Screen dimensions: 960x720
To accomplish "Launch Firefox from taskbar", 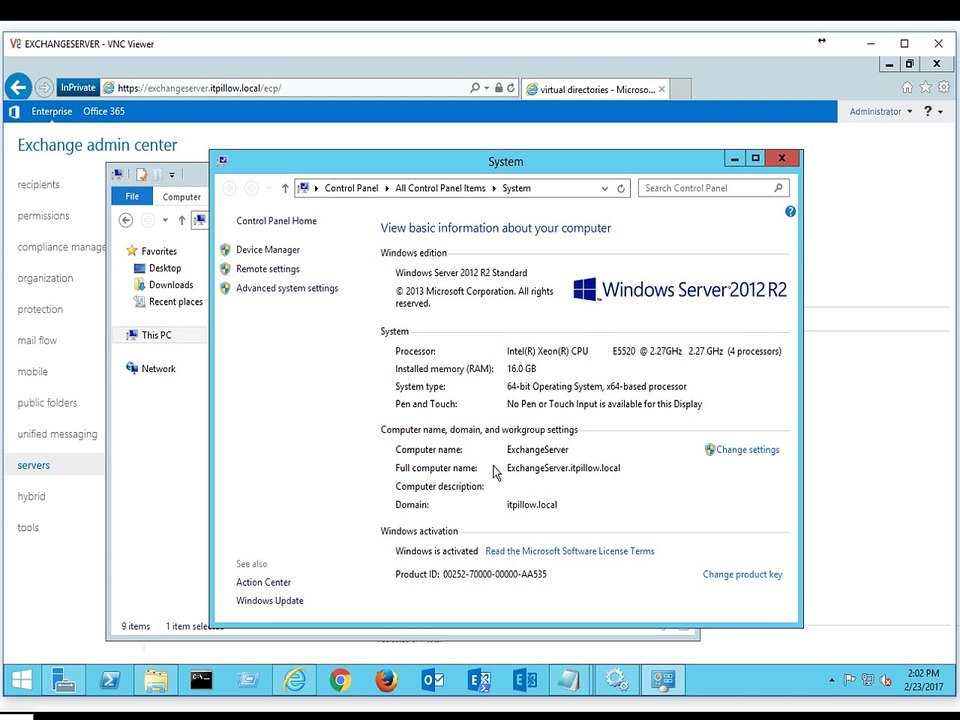I will (x=386, y=680).
